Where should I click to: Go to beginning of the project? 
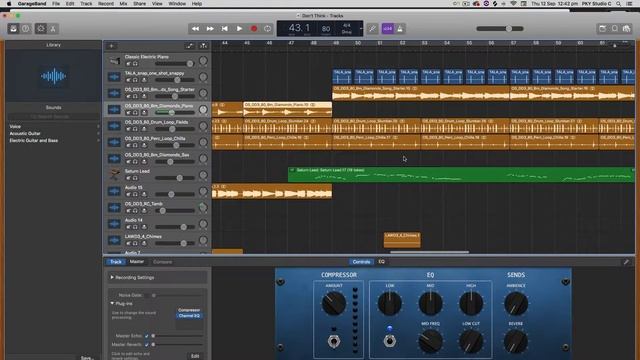click(x=224, y=29)
